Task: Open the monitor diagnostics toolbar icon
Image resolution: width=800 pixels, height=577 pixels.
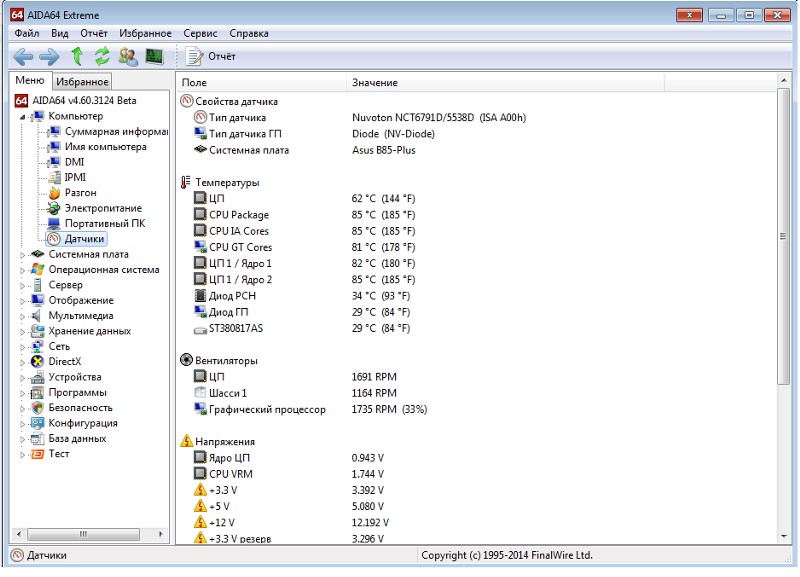Action: click(x=155, y=56)
